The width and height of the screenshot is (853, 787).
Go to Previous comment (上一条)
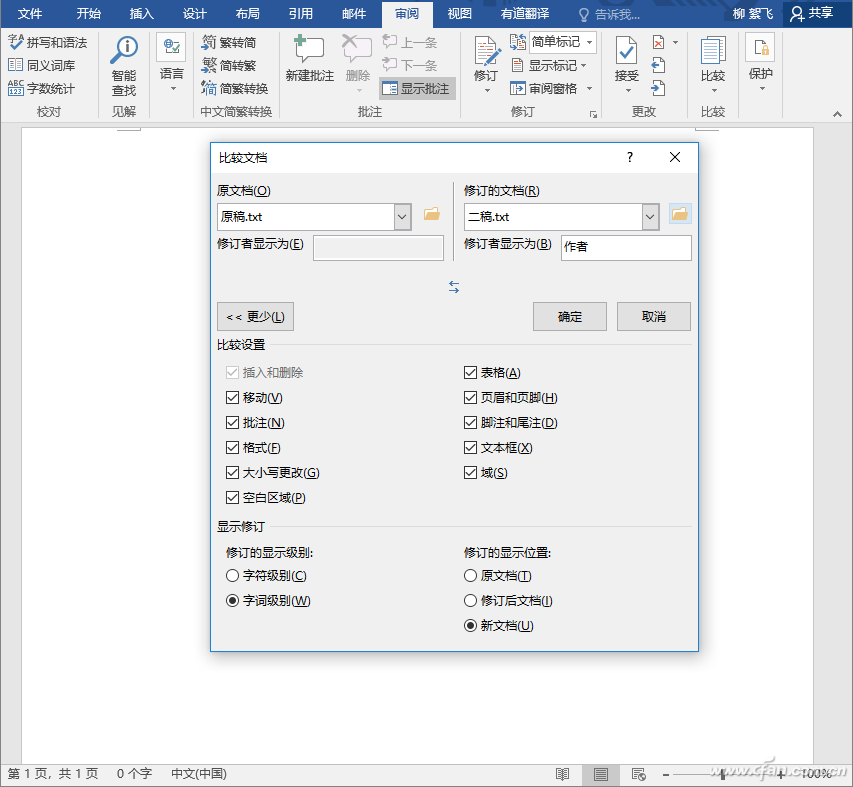tap(410, 42)
